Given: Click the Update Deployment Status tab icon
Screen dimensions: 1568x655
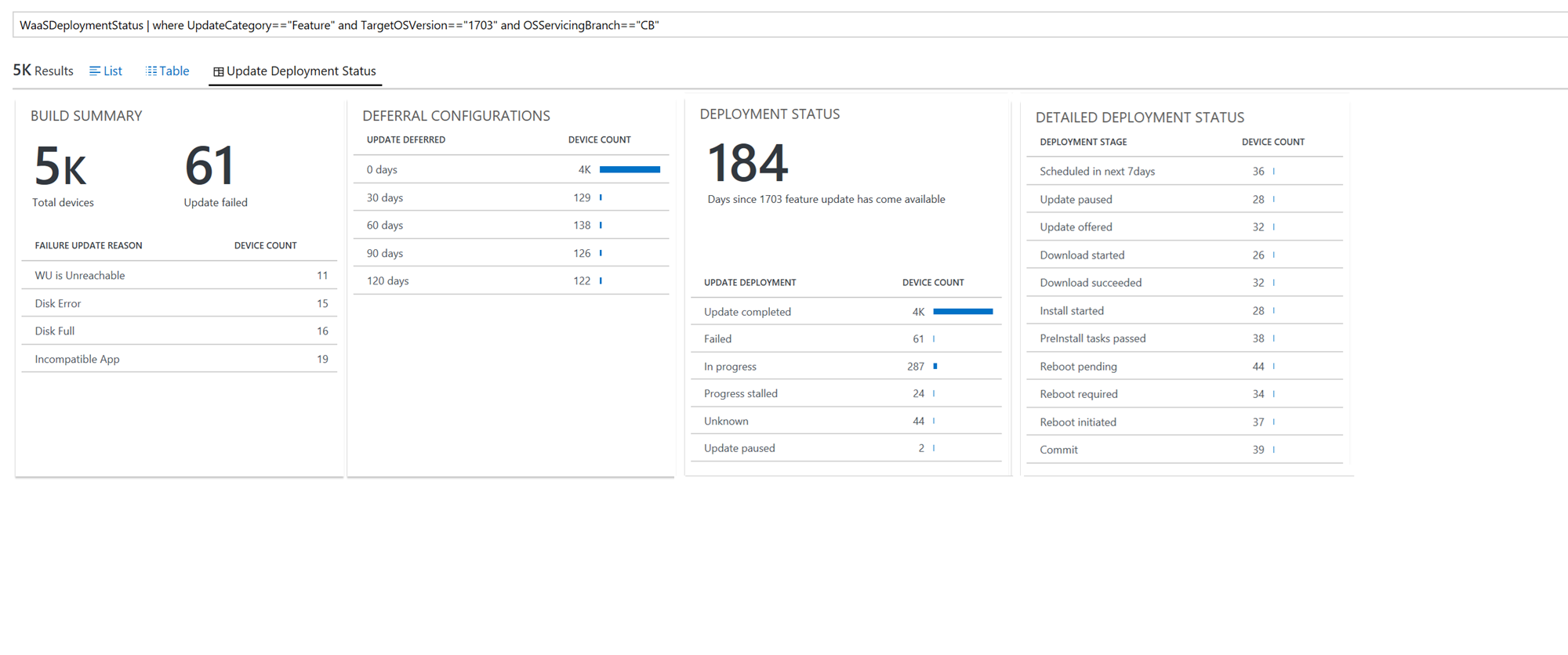Looking at the screenshot, I should 219,72.
